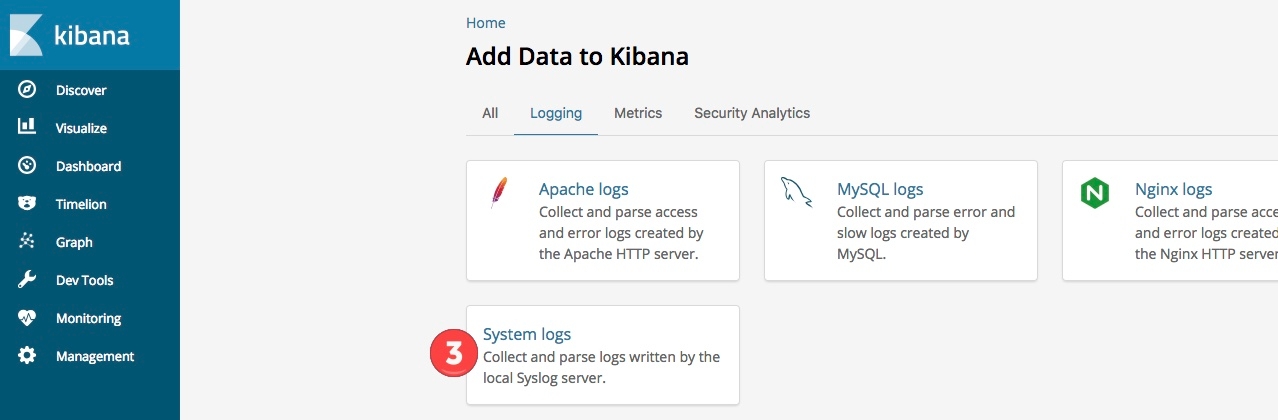Open Dashboard via its gauge icon
This screenshot has width=1278, height=420.
click(x=27, y=165)
